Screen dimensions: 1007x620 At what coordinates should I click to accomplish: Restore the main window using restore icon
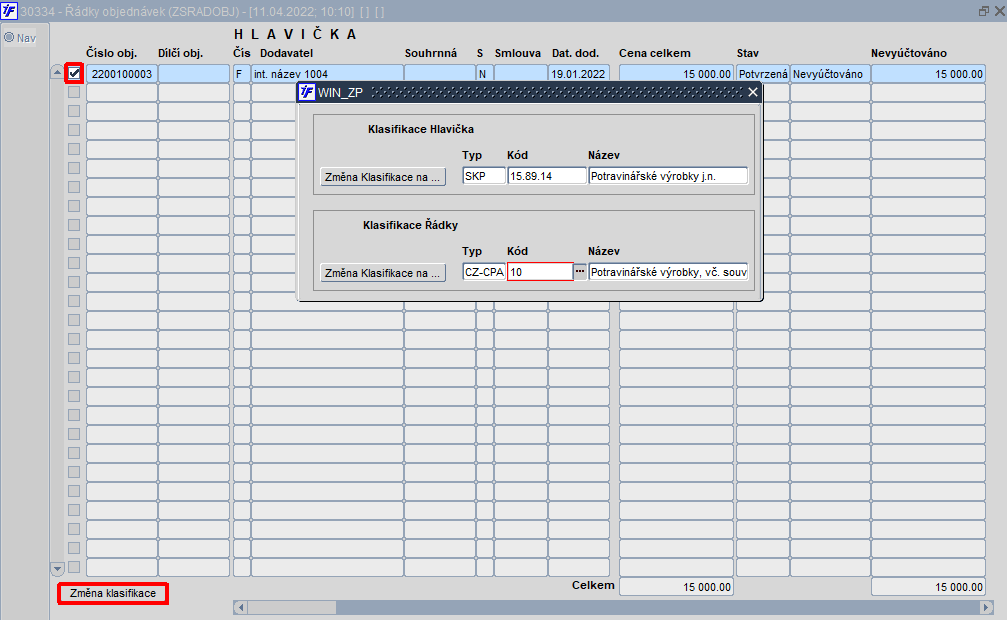[x=983, y=11]
